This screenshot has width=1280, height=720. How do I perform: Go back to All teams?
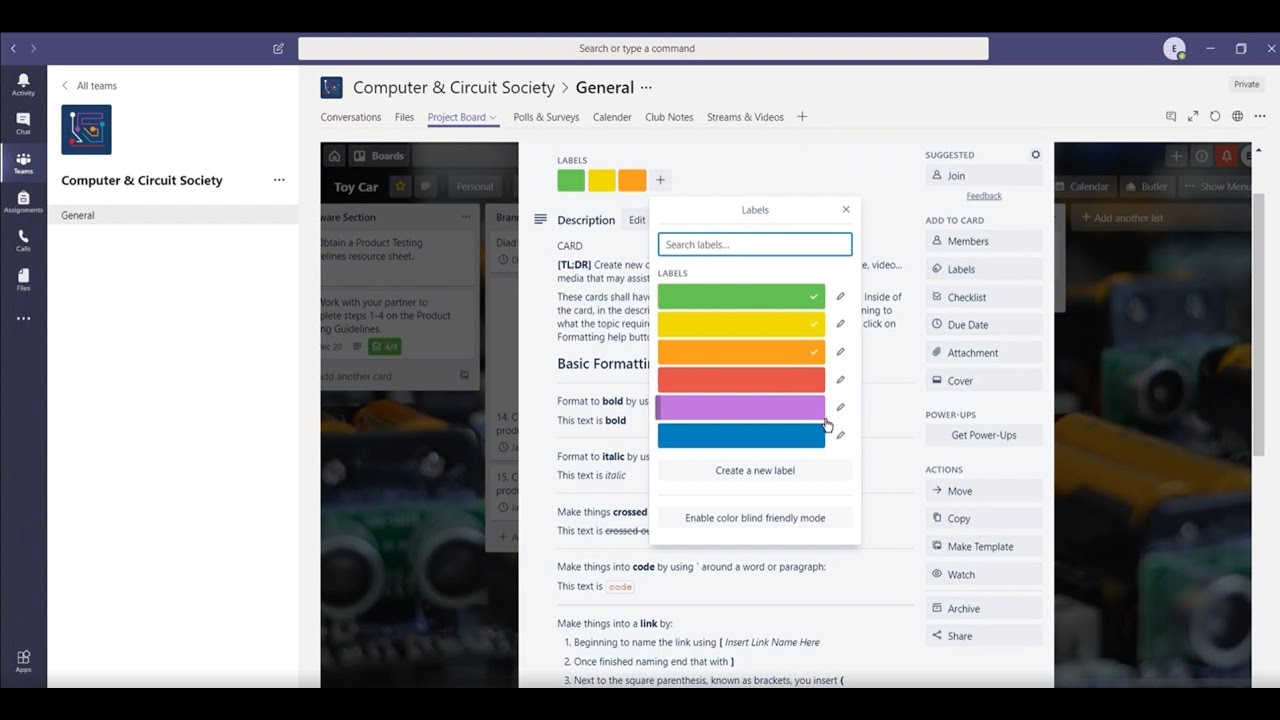click(x=89, y=86)
